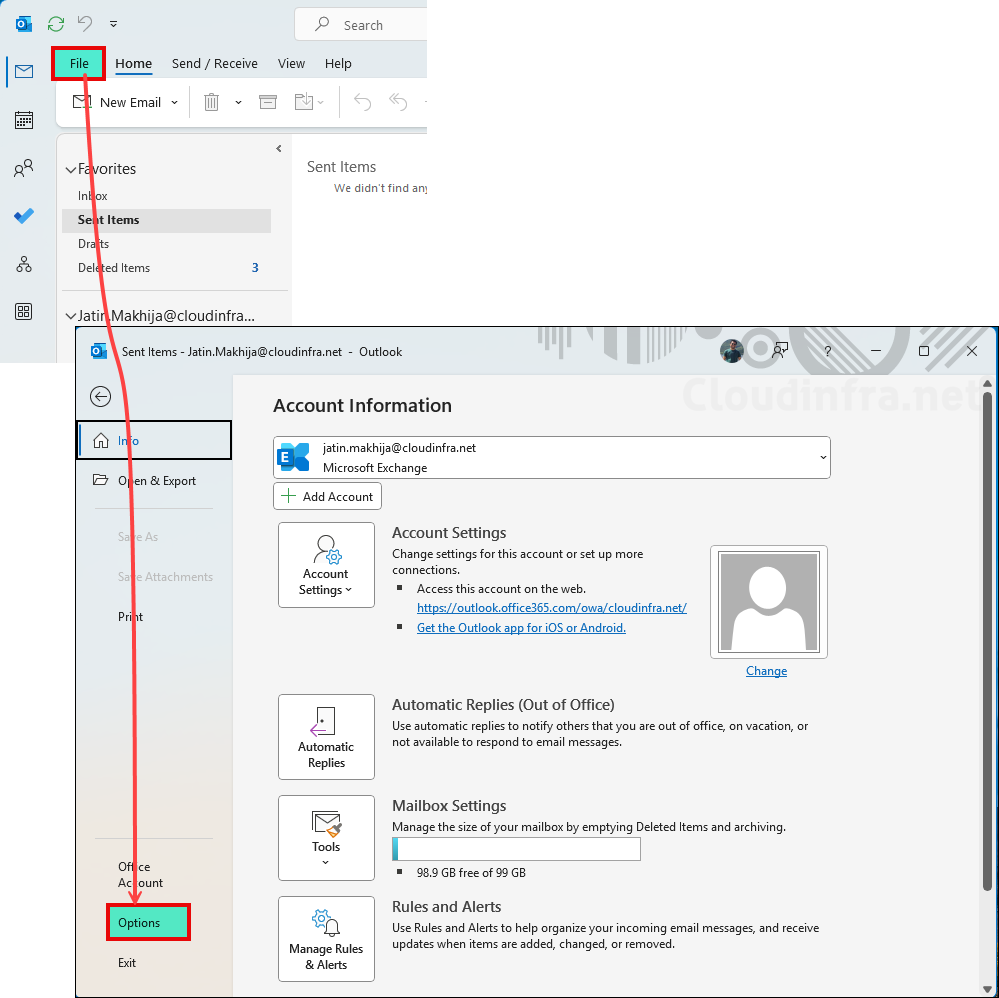Expand the New Email dropdown arrow
The width and height of the screenshot is (999, 998).
[174, 101]
